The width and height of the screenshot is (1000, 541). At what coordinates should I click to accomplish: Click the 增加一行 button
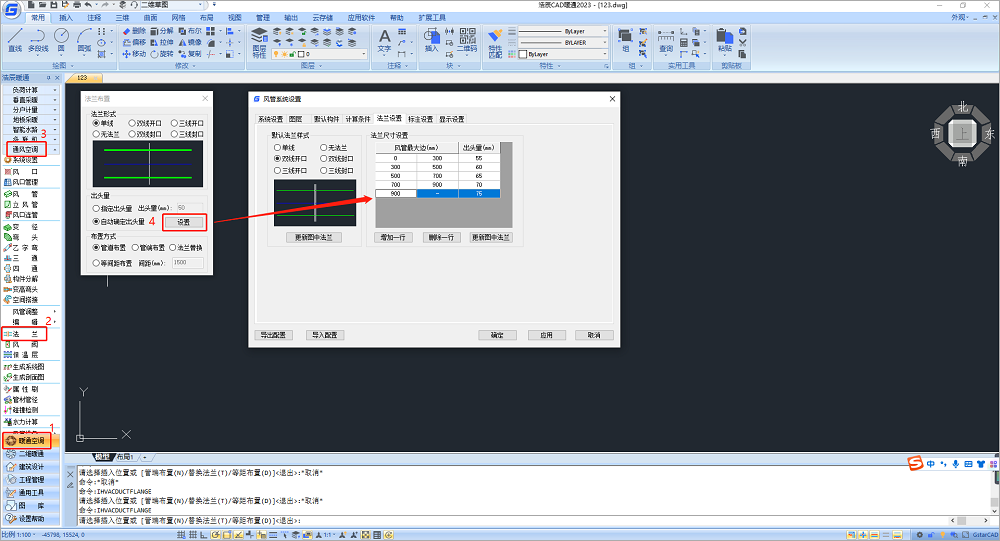tap(393, 237)
